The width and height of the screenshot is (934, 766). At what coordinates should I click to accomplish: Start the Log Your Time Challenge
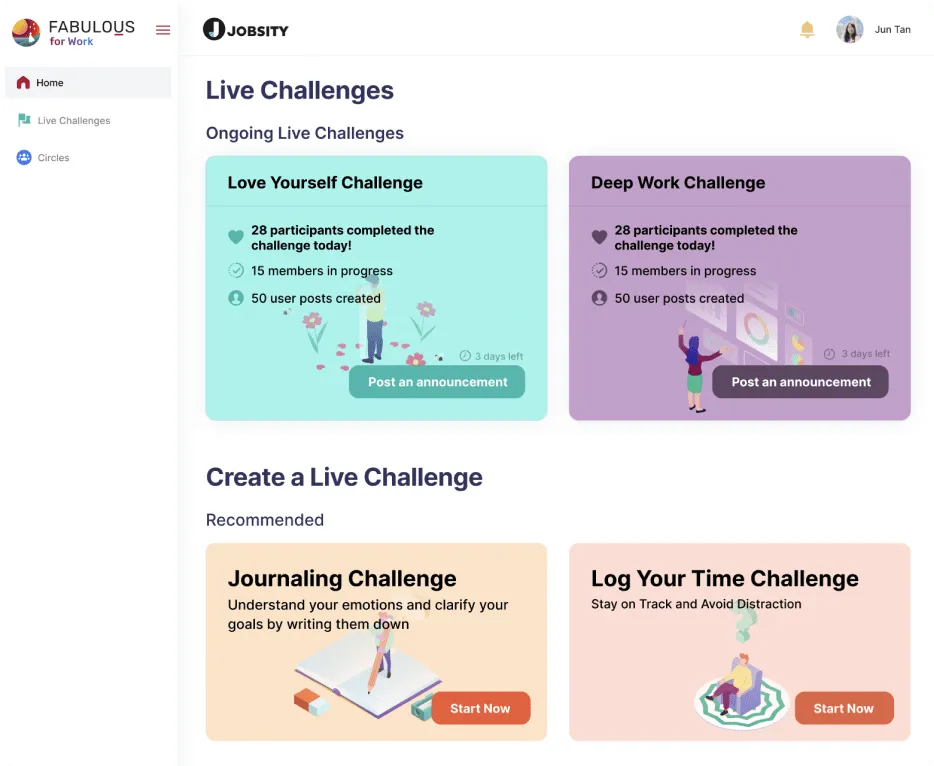tap(843, 708)
